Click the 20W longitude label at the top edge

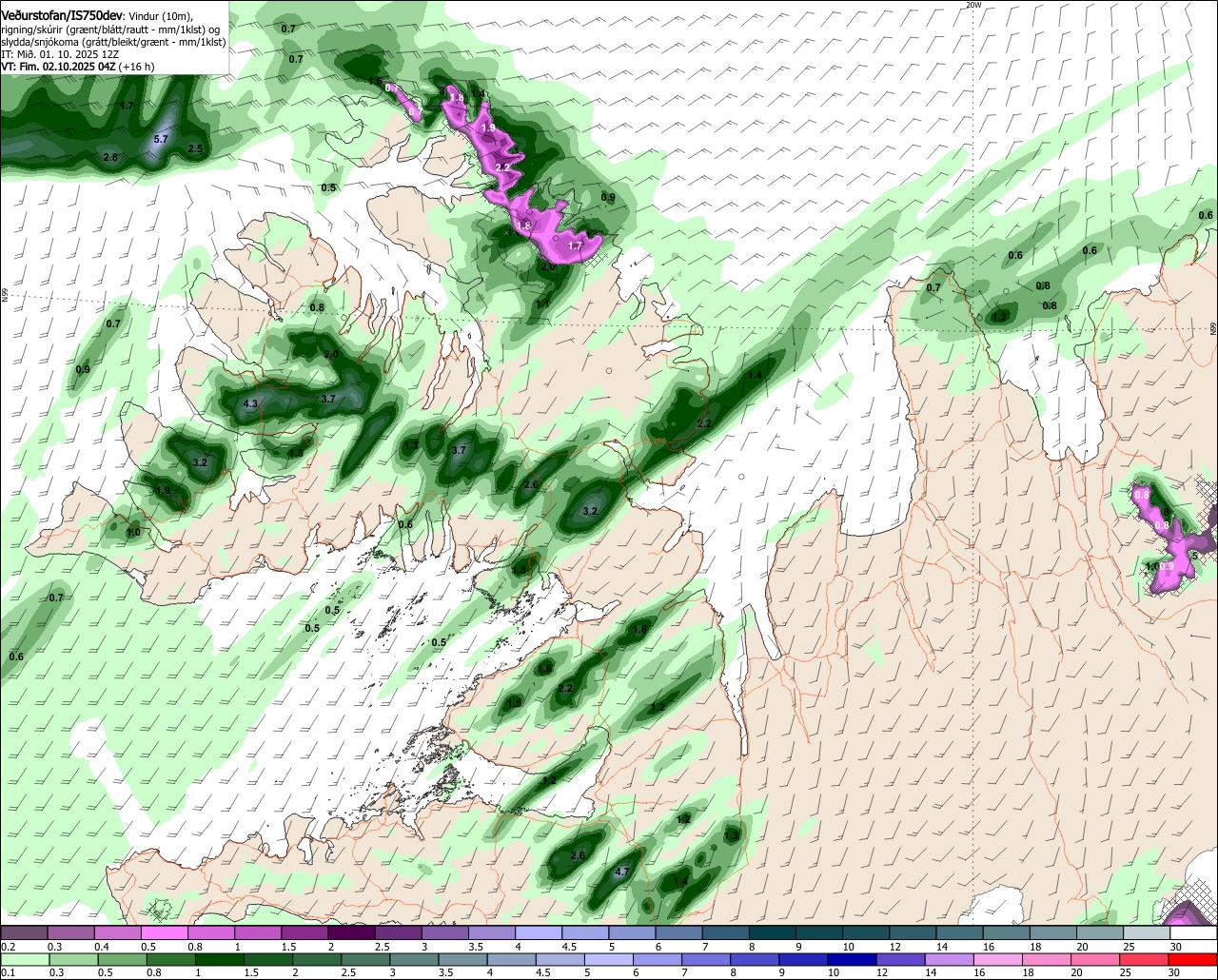coord(972,5)
